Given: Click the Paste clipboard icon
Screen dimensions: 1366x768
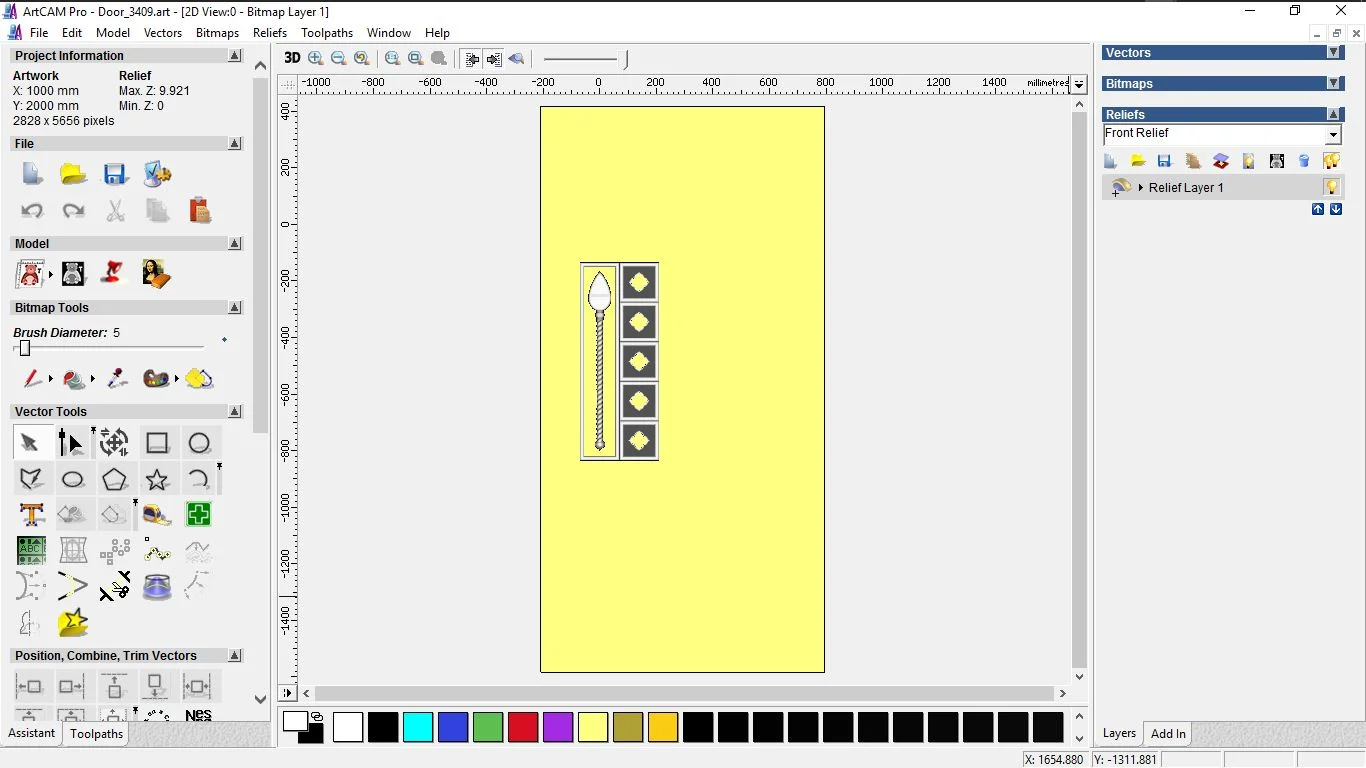Looking at the screenshot, I should [x=199, y=210].
